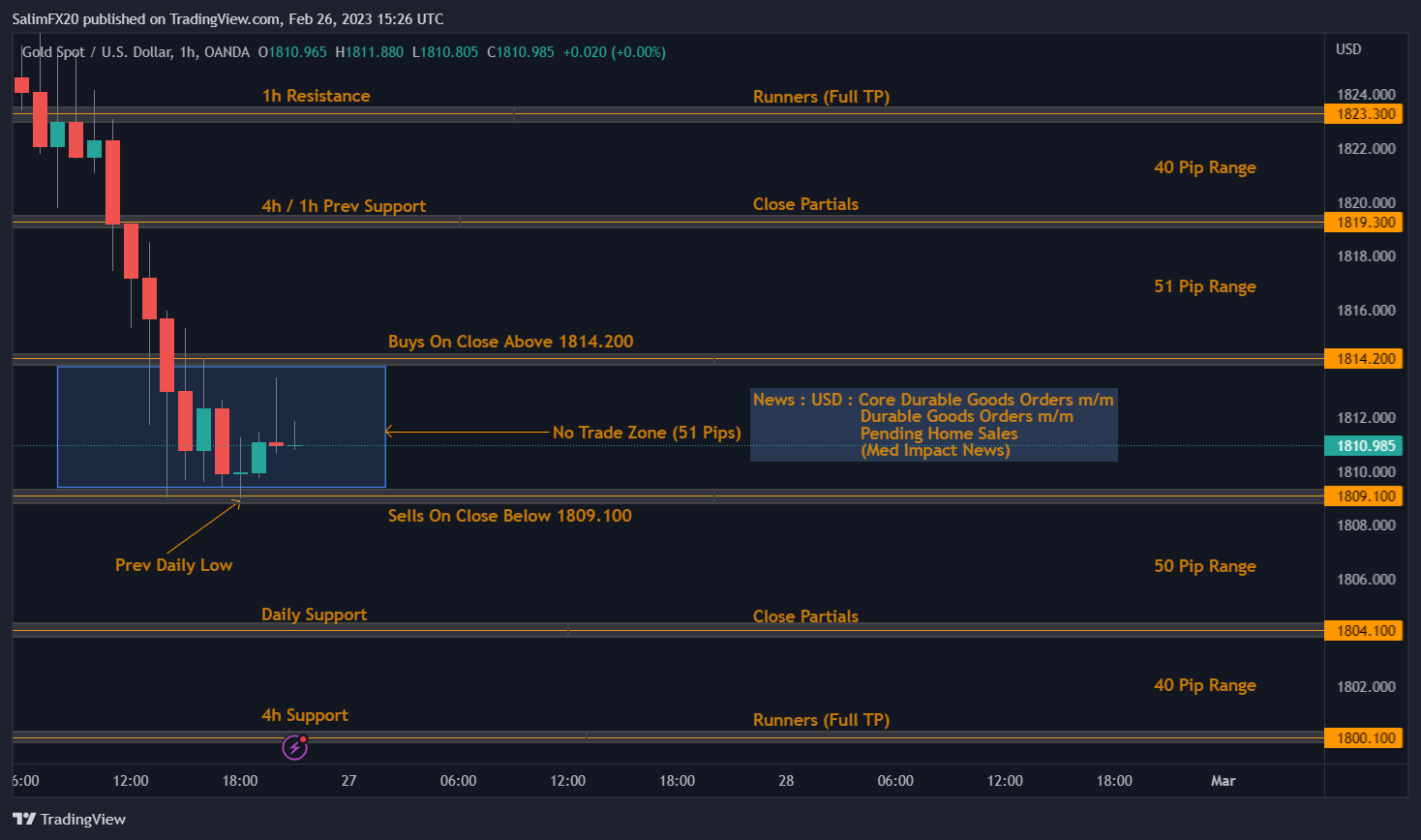This screenshot has height=840, width=1421.
Task: Click the current price 1810.985 label
Action: pyautogui.click(x=1365, y=446)
